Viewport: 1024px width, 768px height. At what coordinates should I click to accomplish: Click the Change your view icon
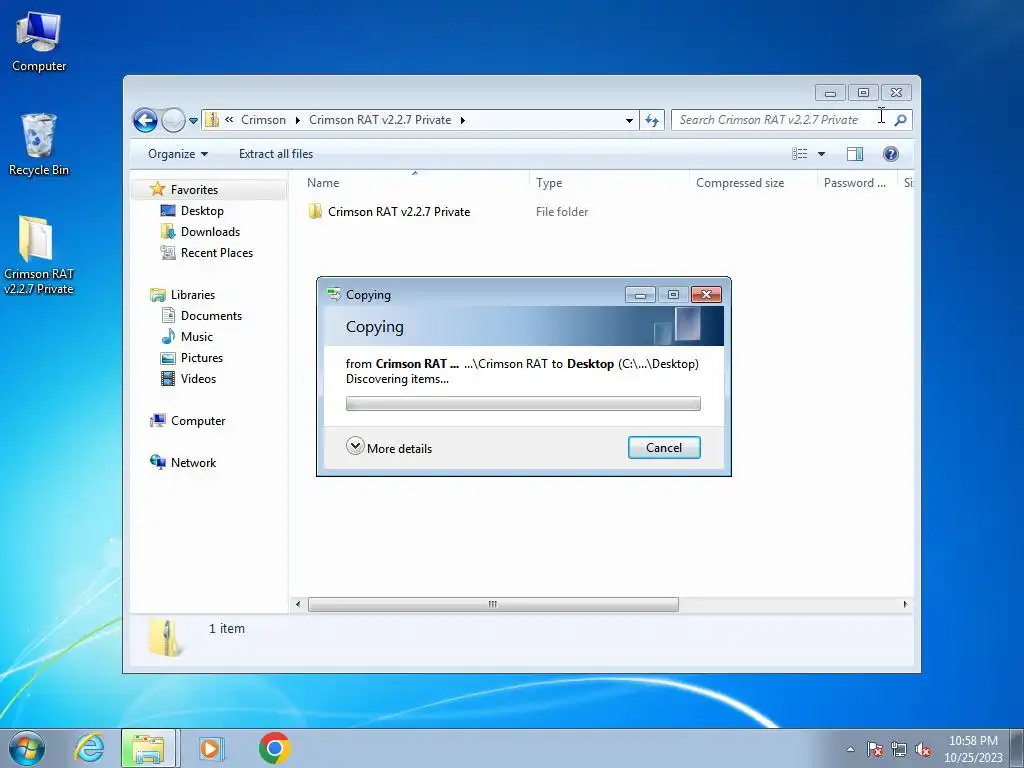pyautogui.click(x=799, y=154)
